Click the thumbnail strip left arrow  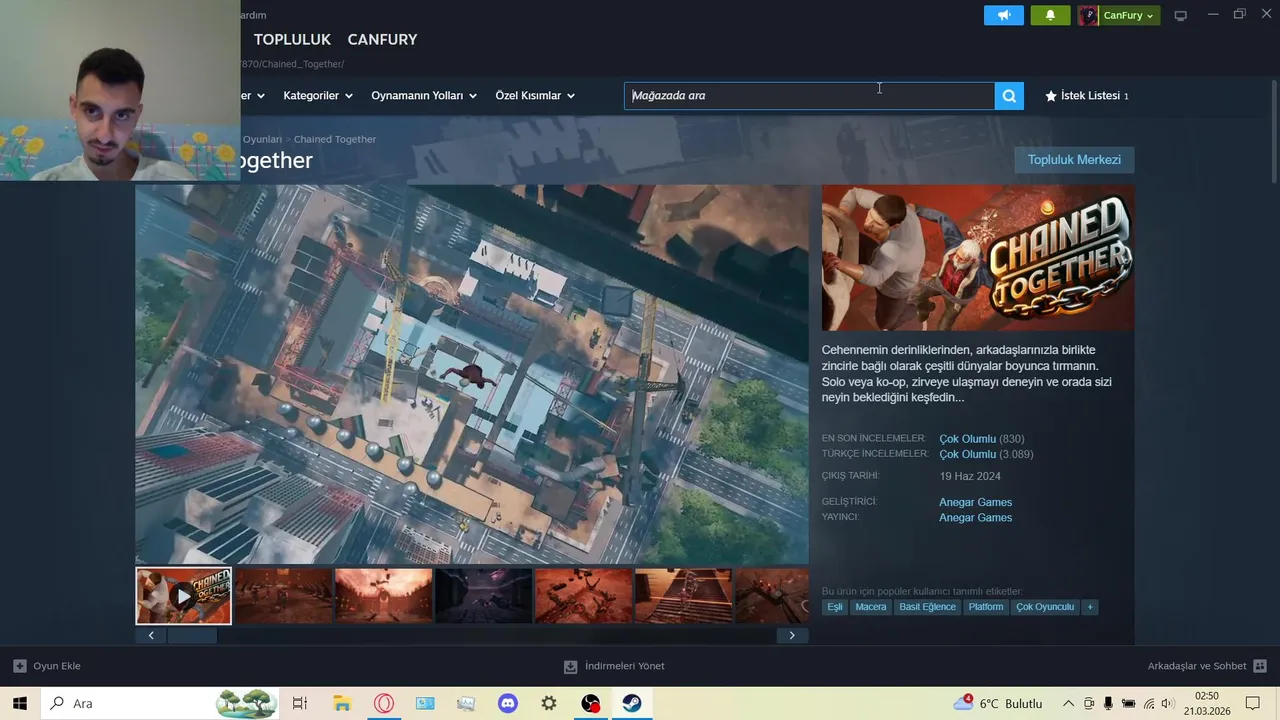tap(151, 635)
